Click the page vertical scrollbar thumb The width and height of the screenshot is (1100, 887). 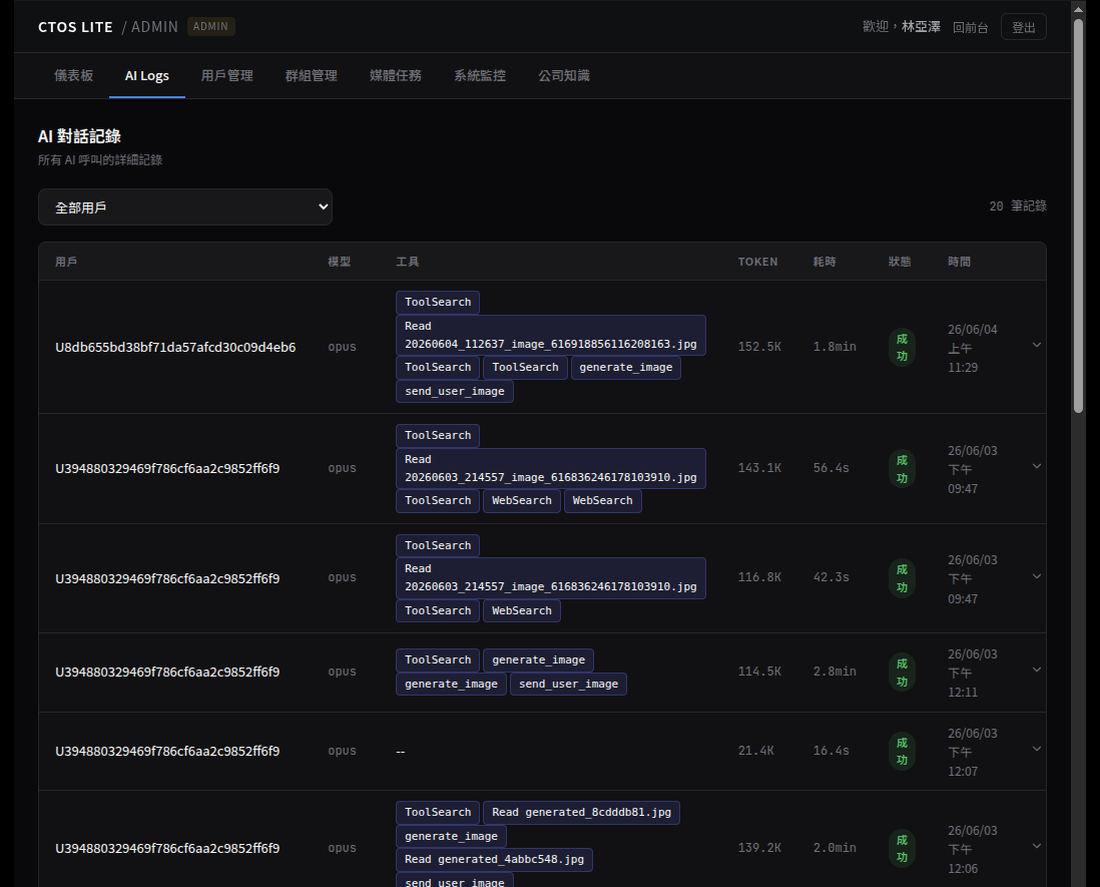[1078, 216]
